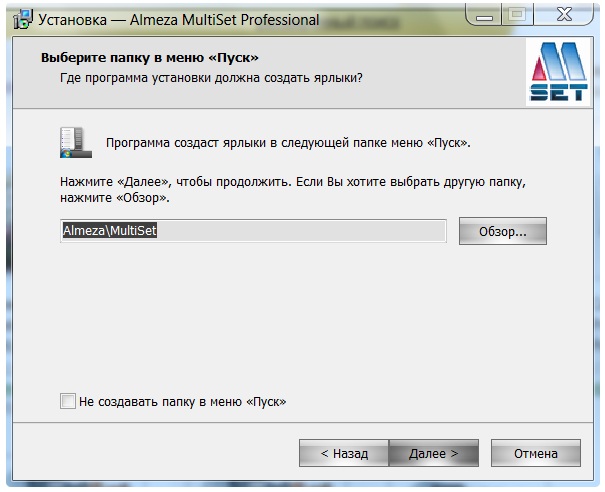Click the instruction text starting 'Нажмите «Далее»'
This screenshot has height=492, width=605.
click(x=293, y=189)
